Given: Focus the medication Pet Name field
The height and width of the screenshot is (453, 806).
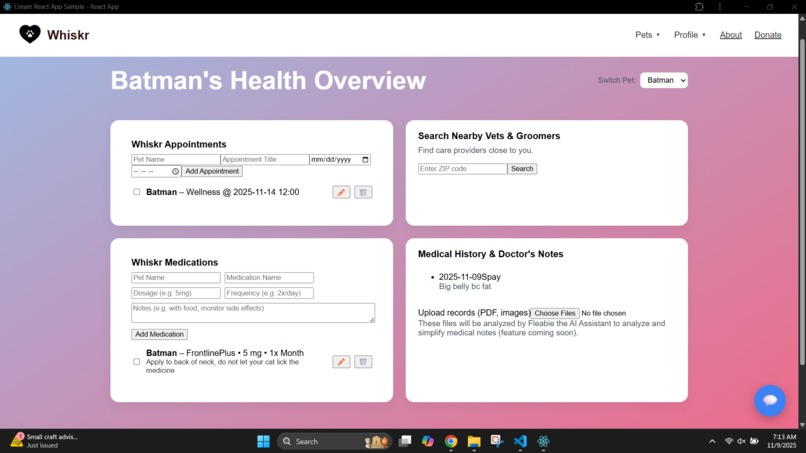Looking at the screenshot, I should (x=176, y=278).
